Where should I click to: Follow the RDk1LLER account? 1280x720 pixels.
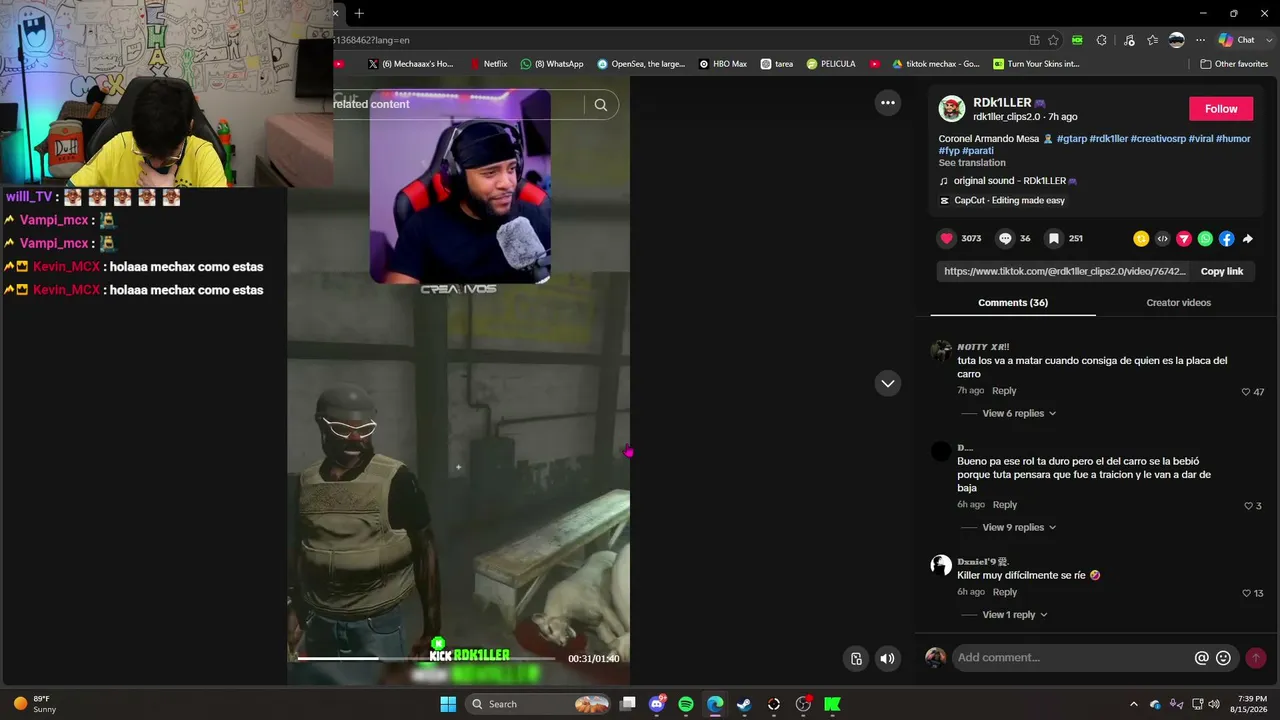(x=1221, y=109)
